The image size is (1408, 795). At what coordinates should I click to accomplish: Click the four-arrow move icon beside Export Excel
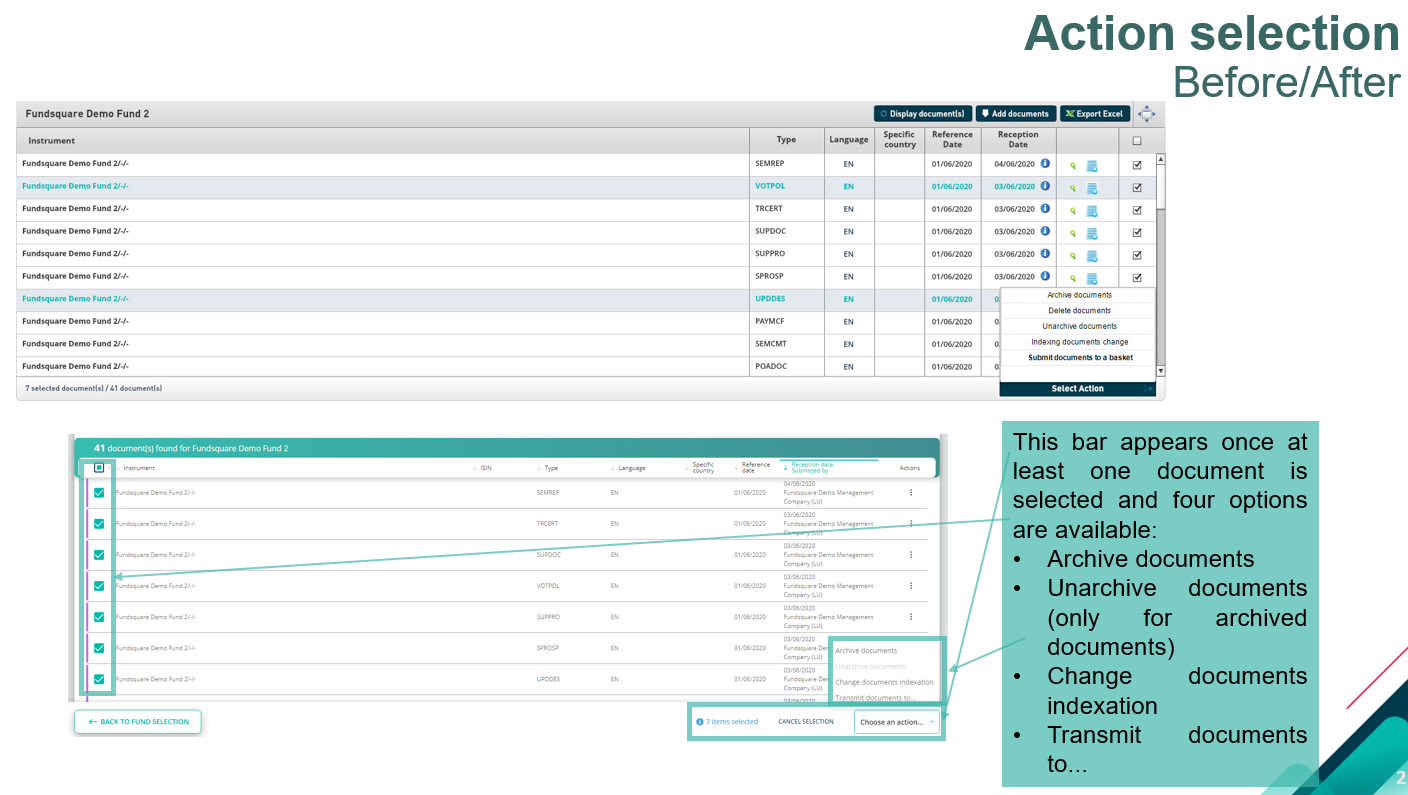click(x=1147, y=114)
